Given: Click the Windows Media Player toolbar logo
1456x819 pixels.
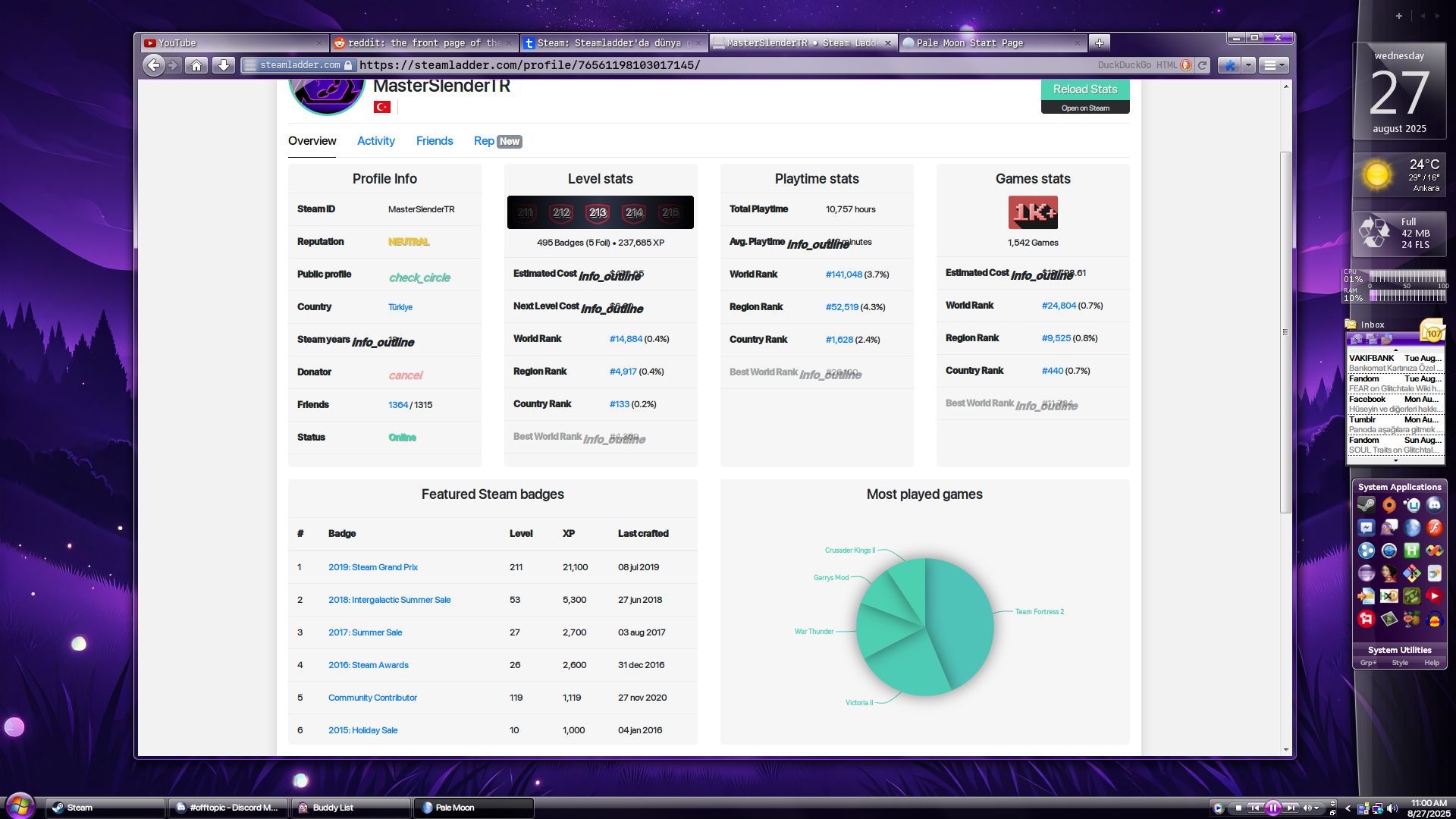Looking at the screenshot, I should (1218, 808).
